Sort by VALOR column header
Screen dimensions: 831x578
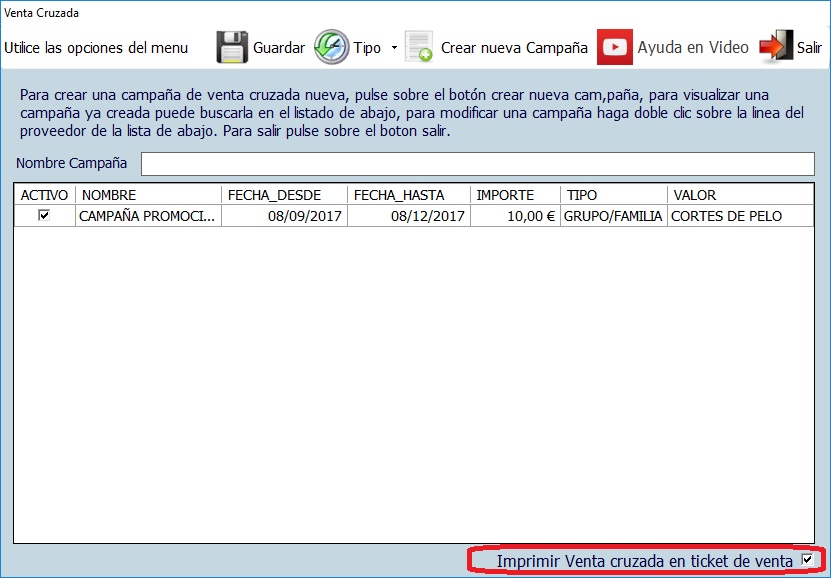click(740, 195)
